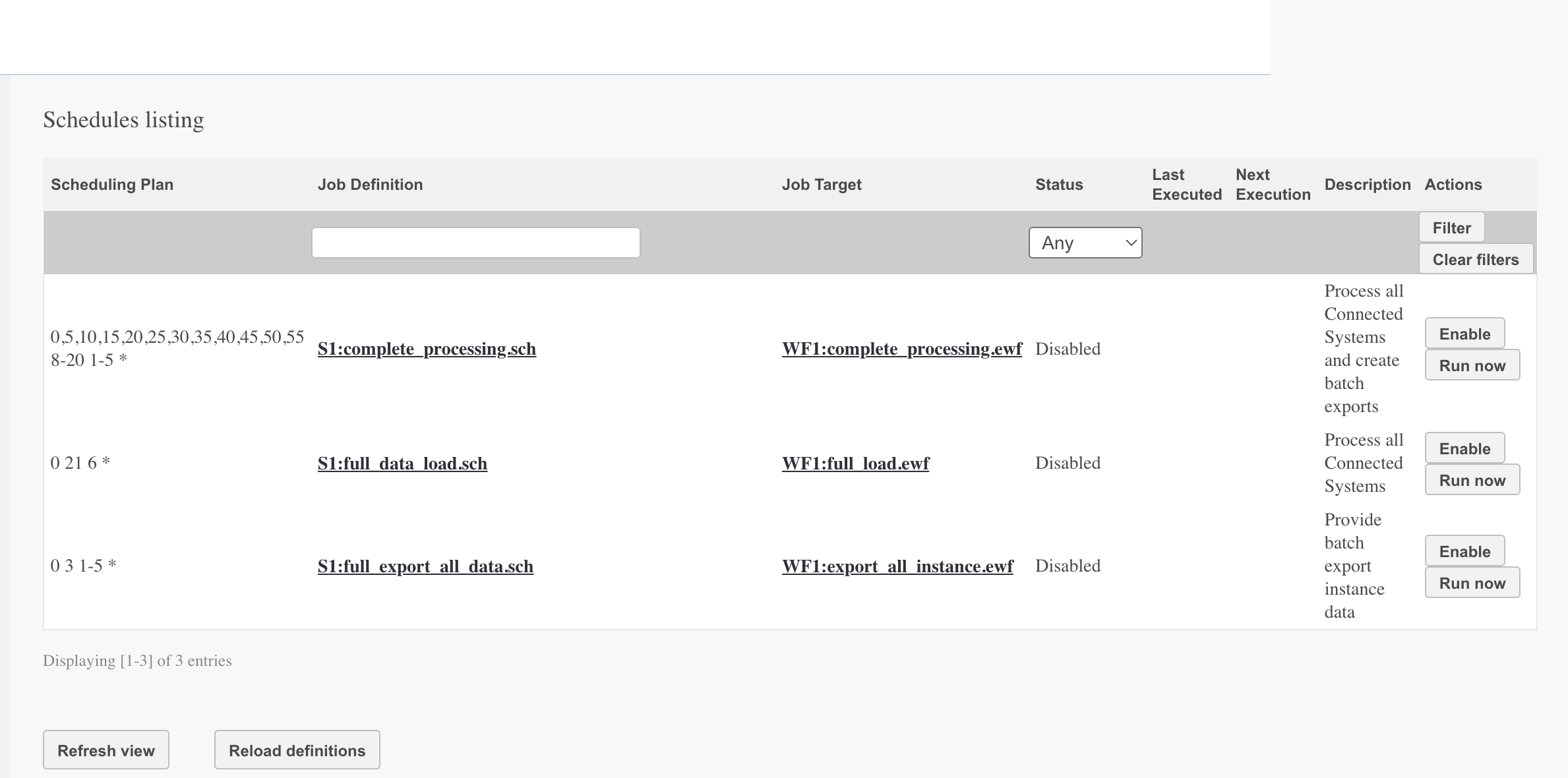The width and height of the screenshot is (1568, 778).
Task: Click the Status column header
Action: 1058,185
